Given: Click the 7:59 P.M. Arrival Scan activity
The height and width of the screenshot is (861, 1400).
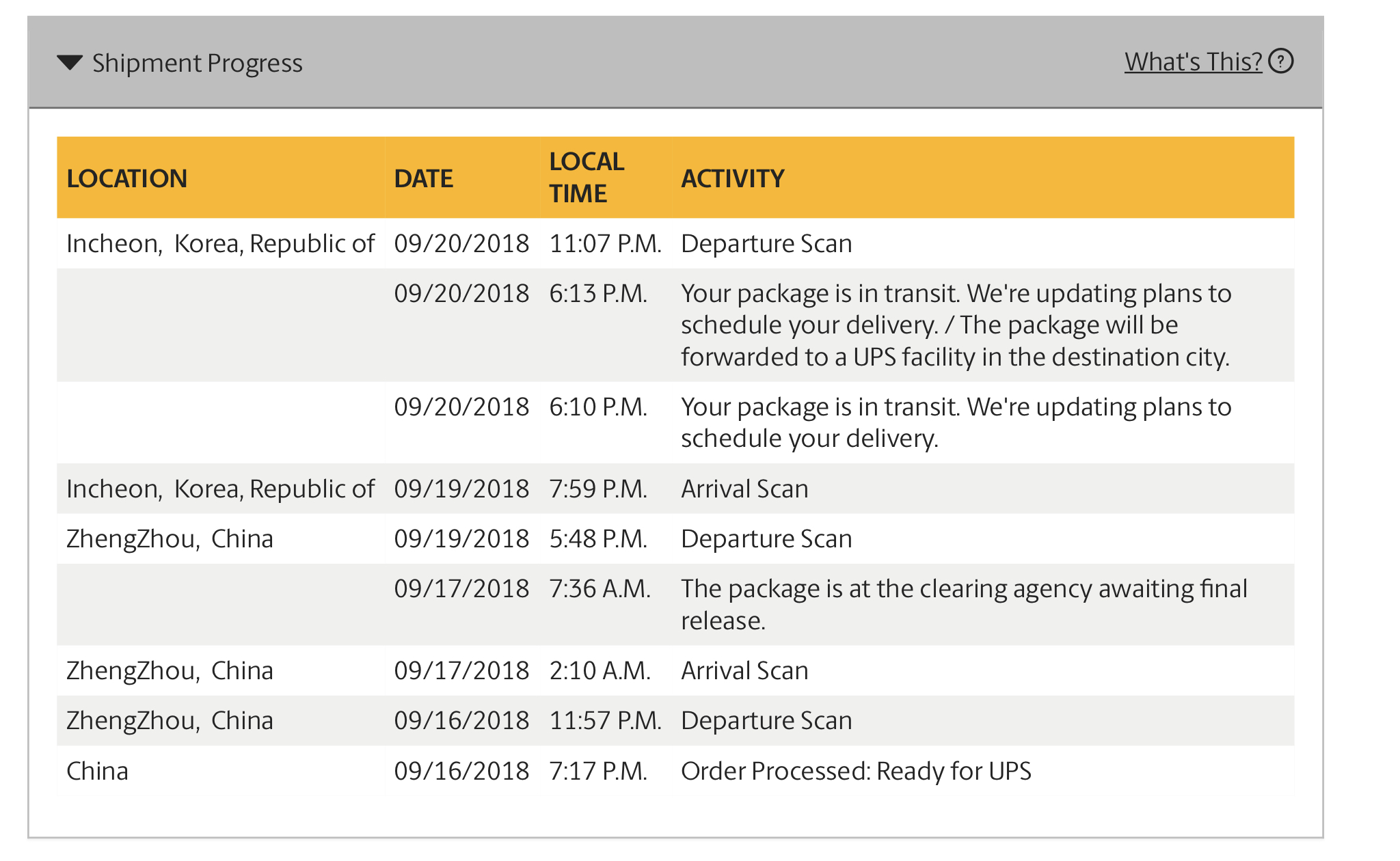Looking at the screenshot, I should point(744,489).
